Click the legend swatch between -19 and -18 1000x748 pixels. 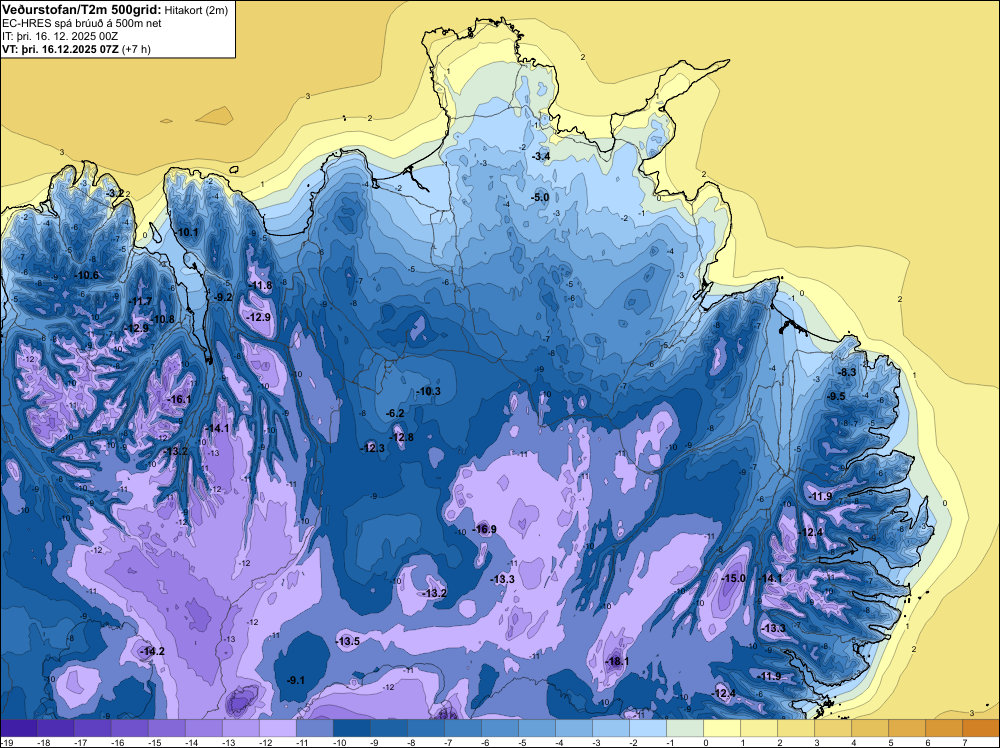(18, 728)
